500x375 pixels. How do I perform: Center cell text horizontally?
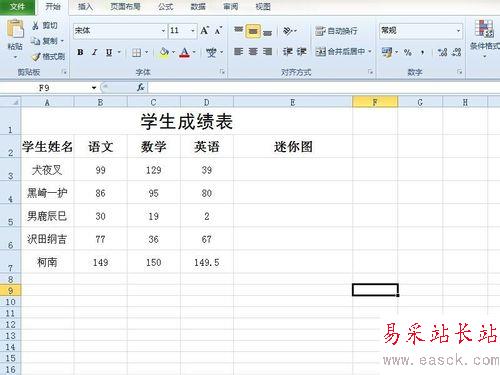tap(253, 51)
